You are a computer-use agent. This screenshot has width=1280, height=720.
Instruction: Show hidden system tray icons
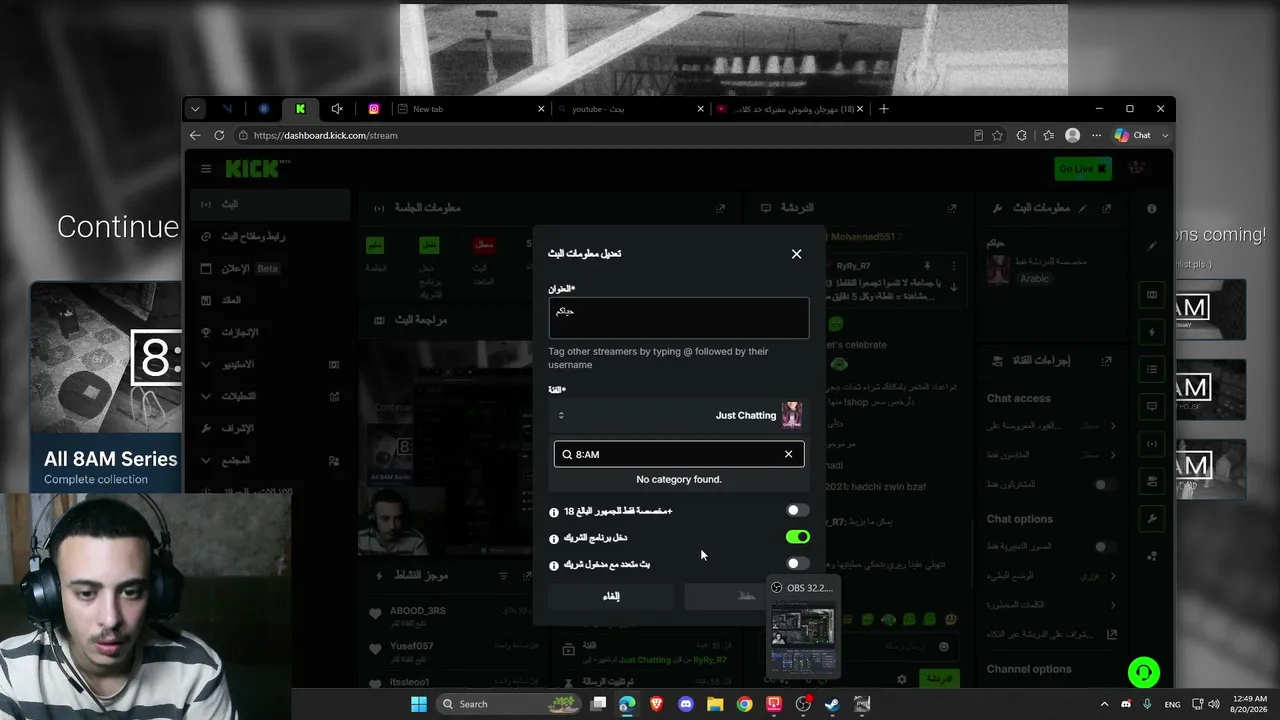(x=1104, y=704)
